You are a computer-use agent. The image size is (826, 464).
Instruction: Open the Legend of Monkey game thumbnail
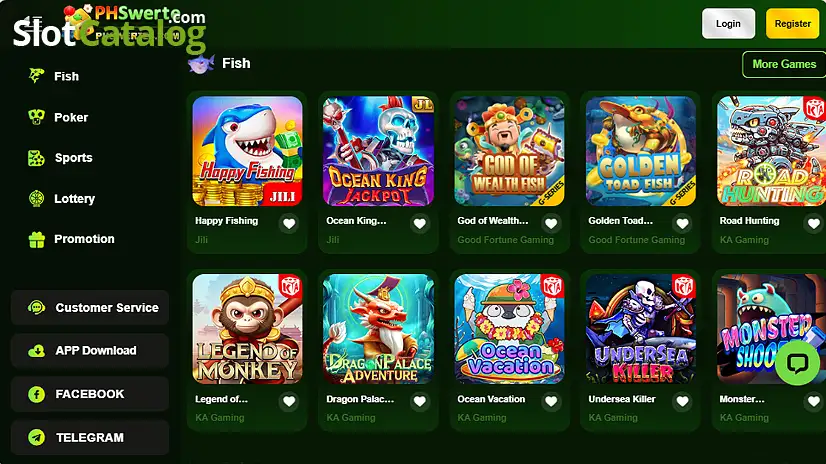tap(248, 329)
